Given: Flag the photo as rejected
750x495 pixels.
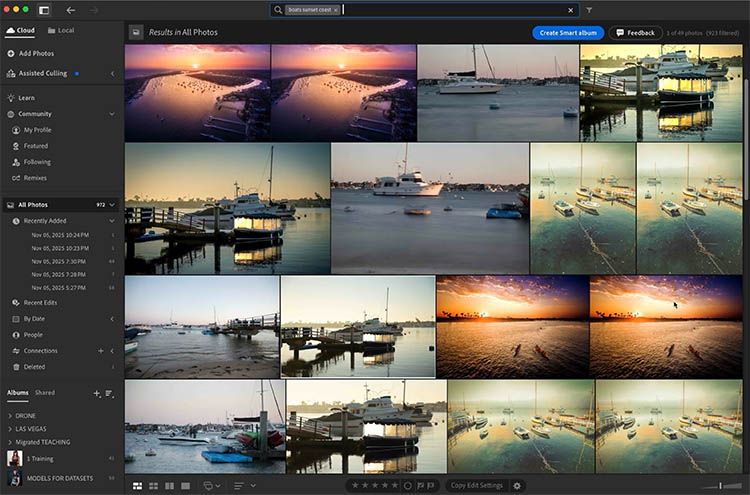Looking at the screenshot, I should (431, 485).
